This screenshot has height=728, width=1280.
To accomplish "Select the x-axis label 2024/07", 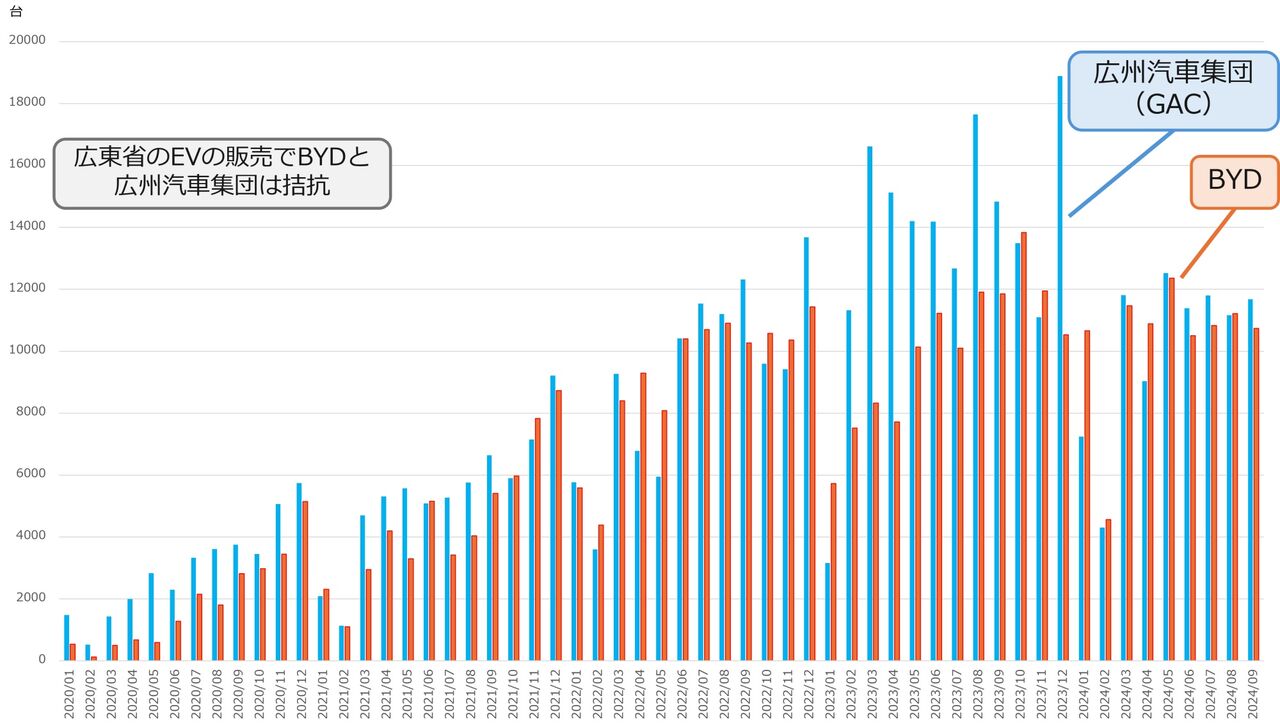I will [1213, 694].
